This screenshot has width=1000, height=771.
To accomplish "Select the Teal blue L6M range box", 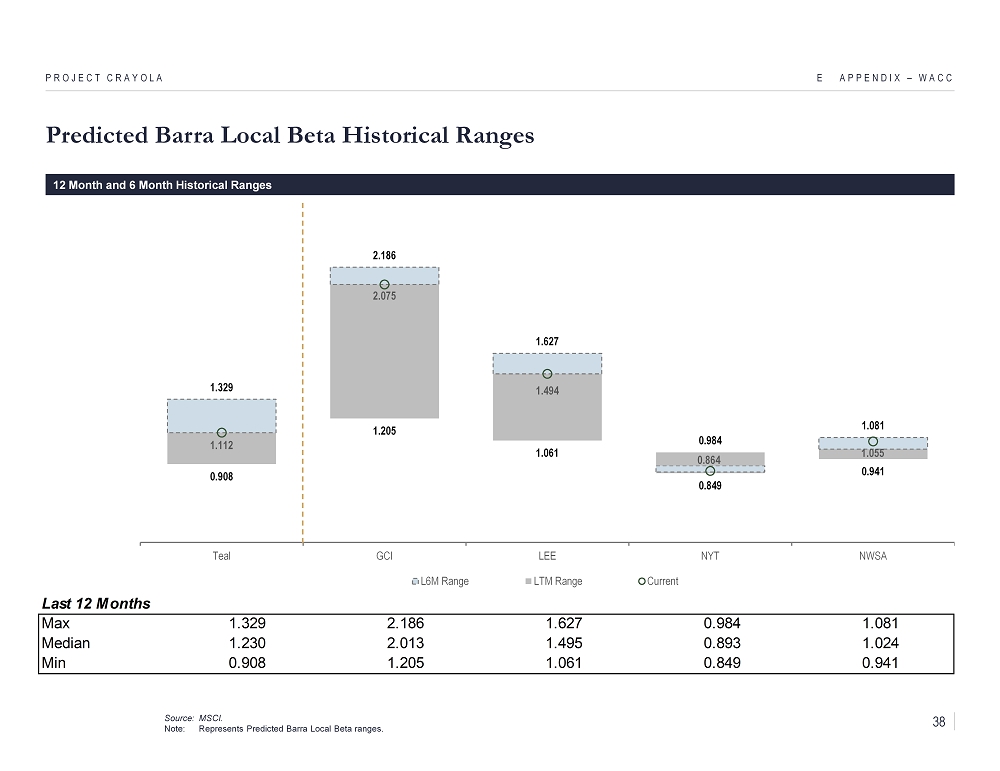I will (x=221, y=414).
